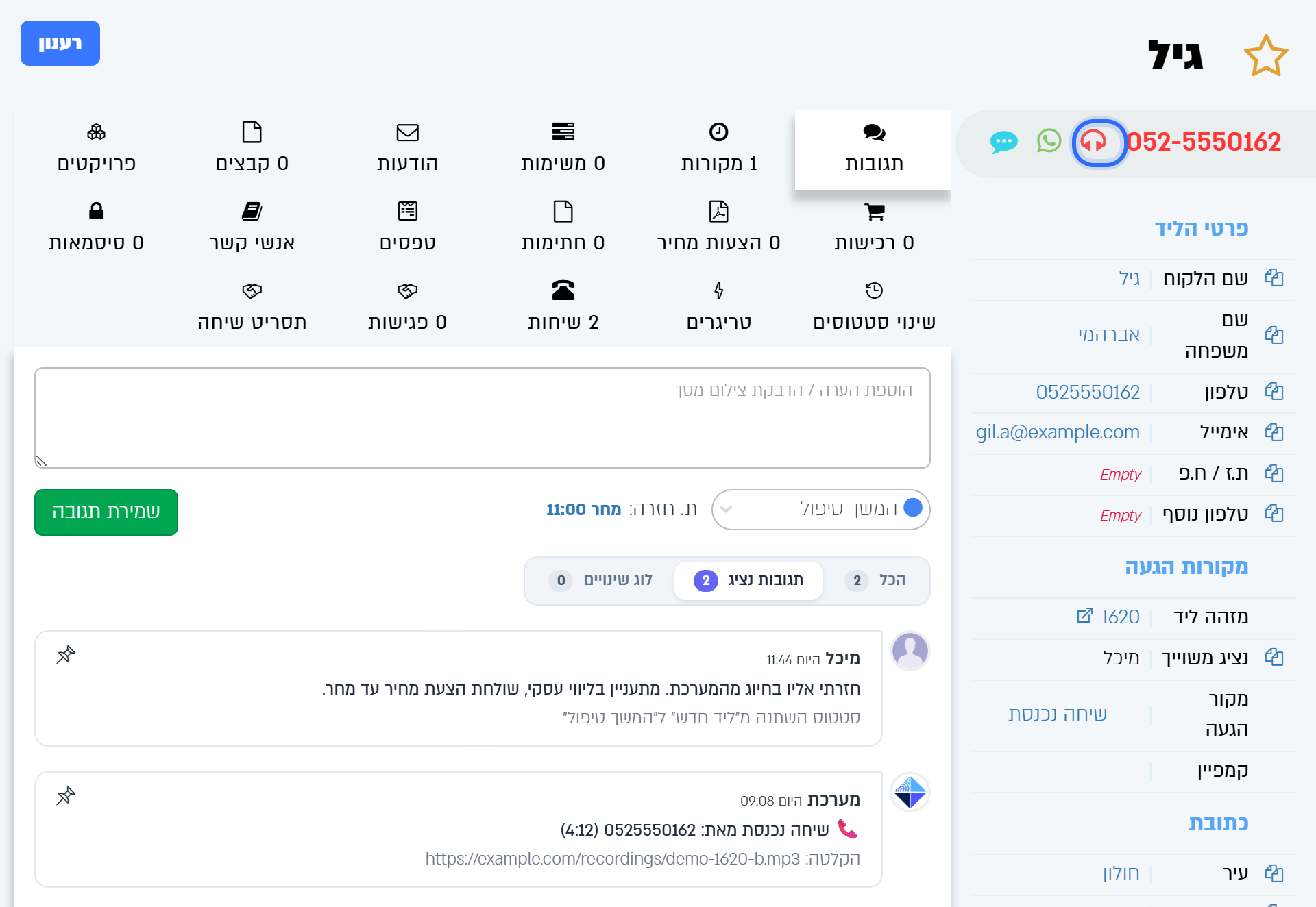Pin the מערכת incoming call comment
The height and width of the screenshot is (907, 1316).
66,796
